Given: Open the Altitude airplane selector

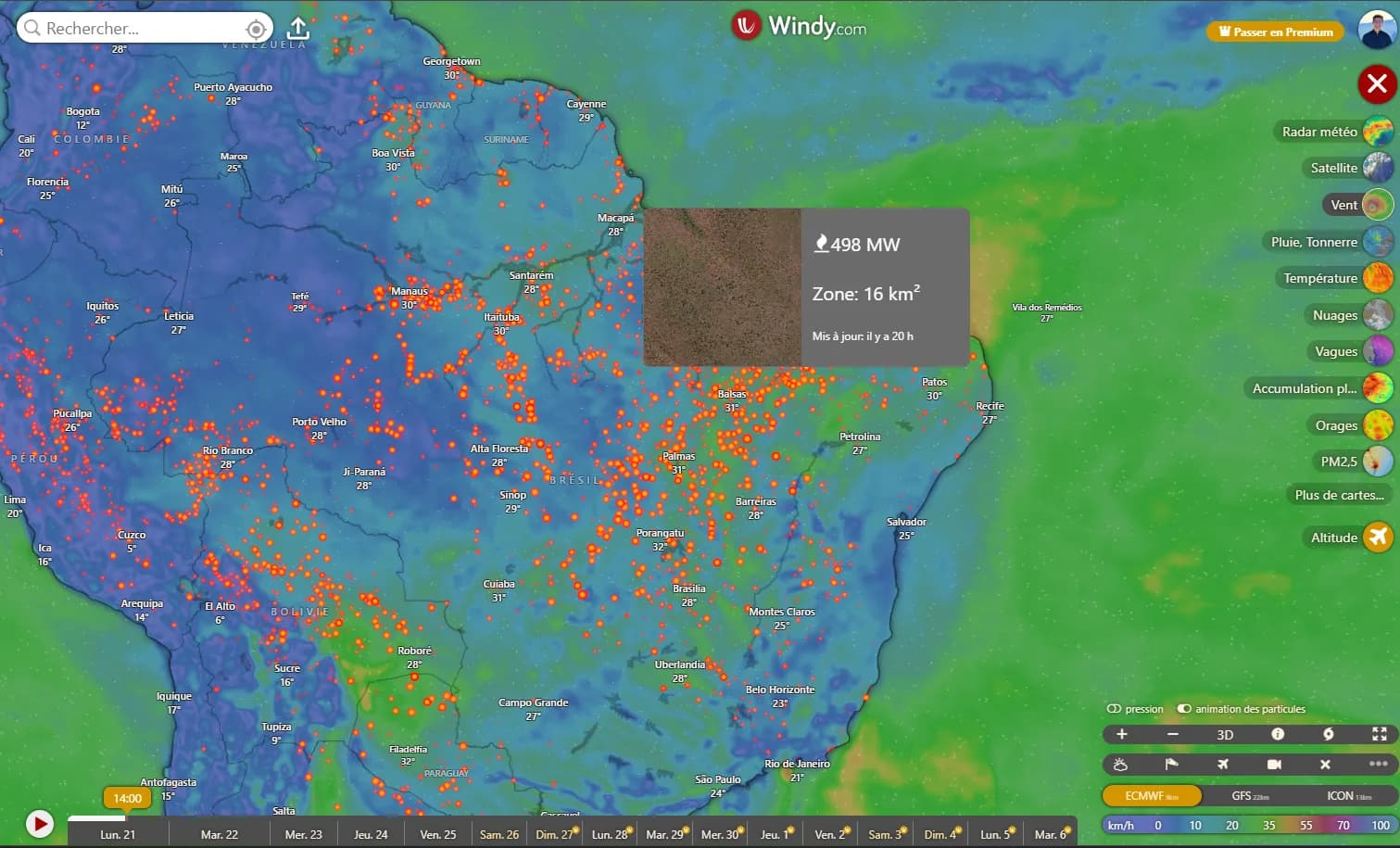Looking at the screenshot, I should coord(1348,538).
